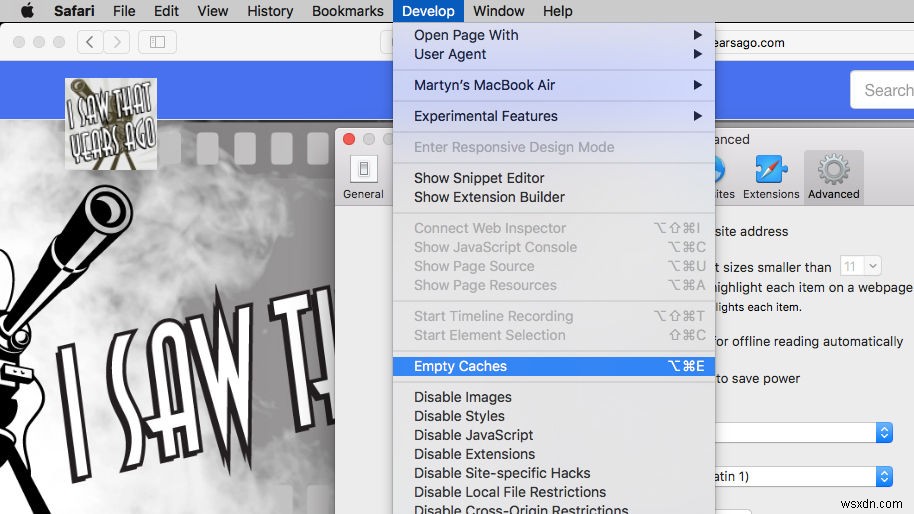Open the Edit menu
The image size is (914, 514).
[x=166, y=11]
